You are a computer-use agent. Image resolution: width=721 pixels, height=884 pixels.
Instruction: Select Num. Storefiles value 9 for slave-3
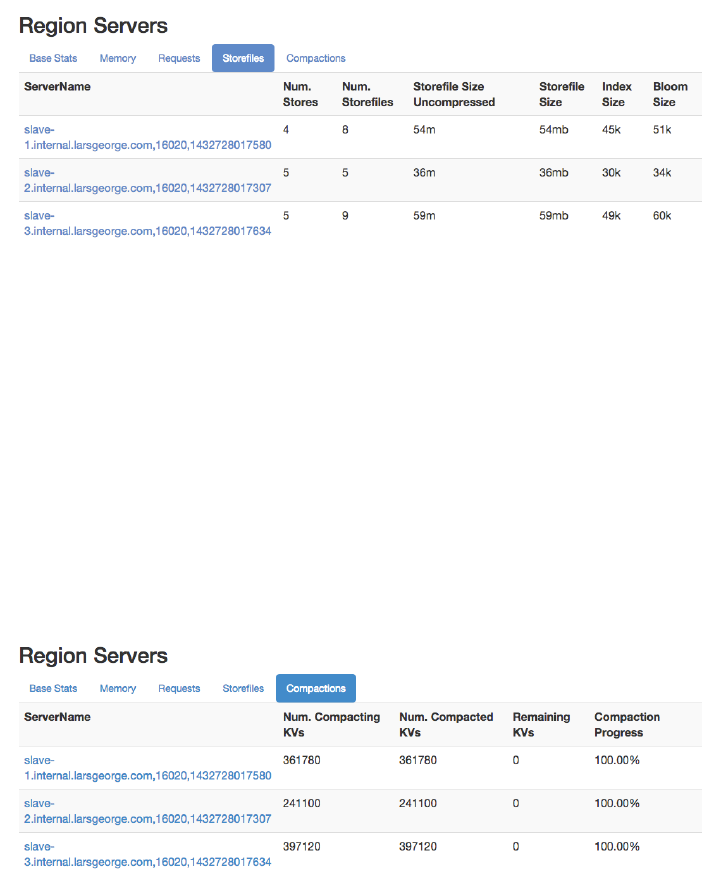point(345,215)
